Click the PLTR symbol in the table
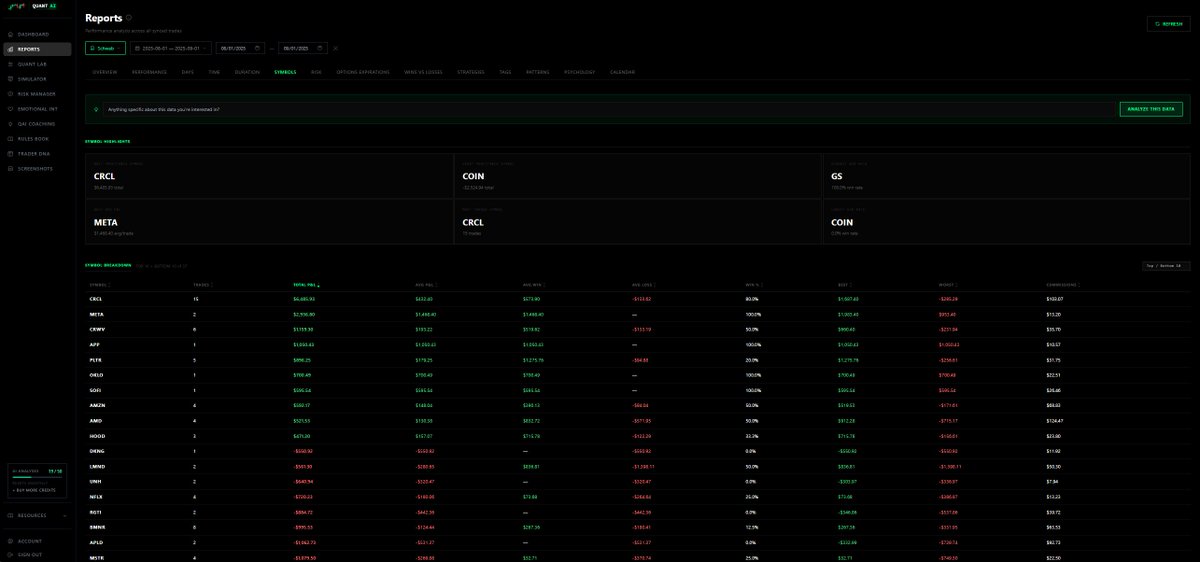Viewport: 1200px width, 562px height. [94, 360]
